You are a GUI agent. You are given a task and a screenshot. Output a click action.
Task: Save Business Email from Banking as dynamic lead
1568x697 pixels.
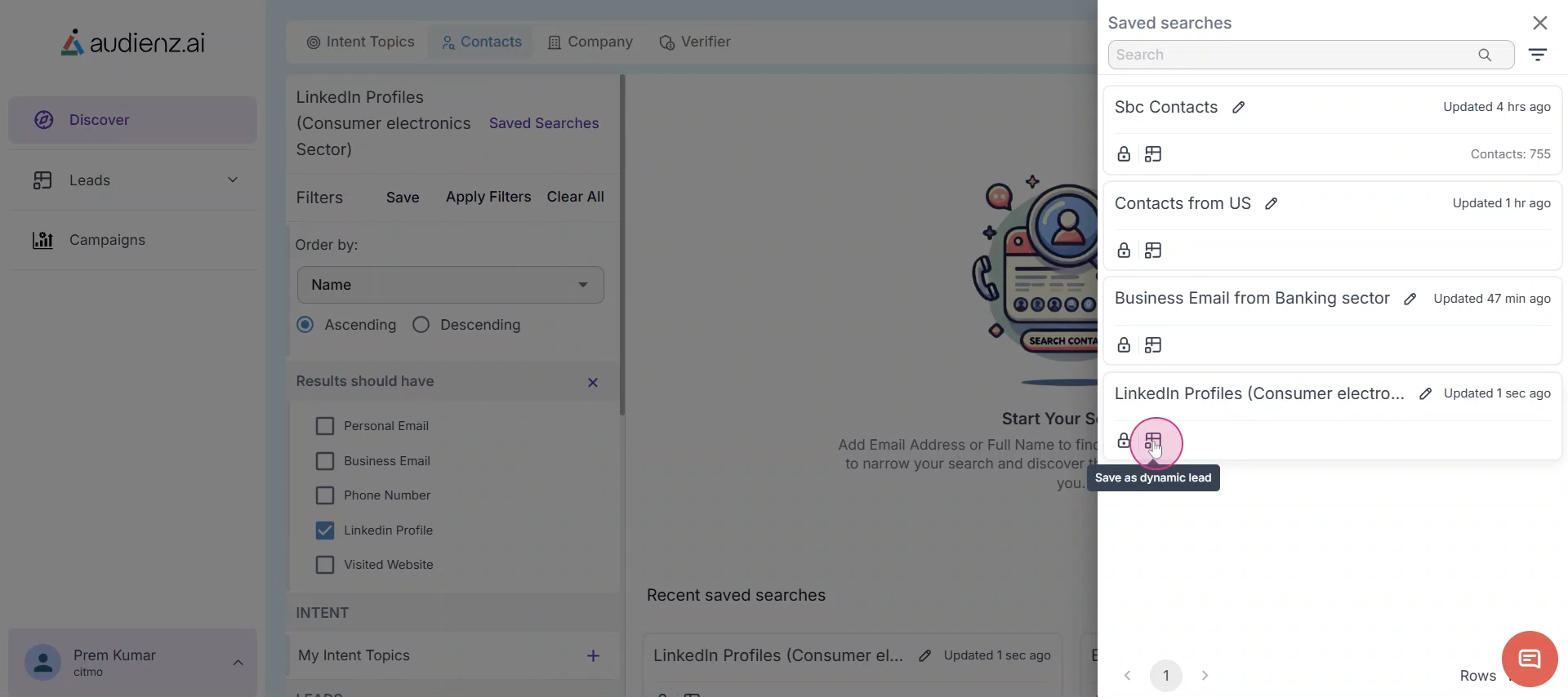point(1153,345)
